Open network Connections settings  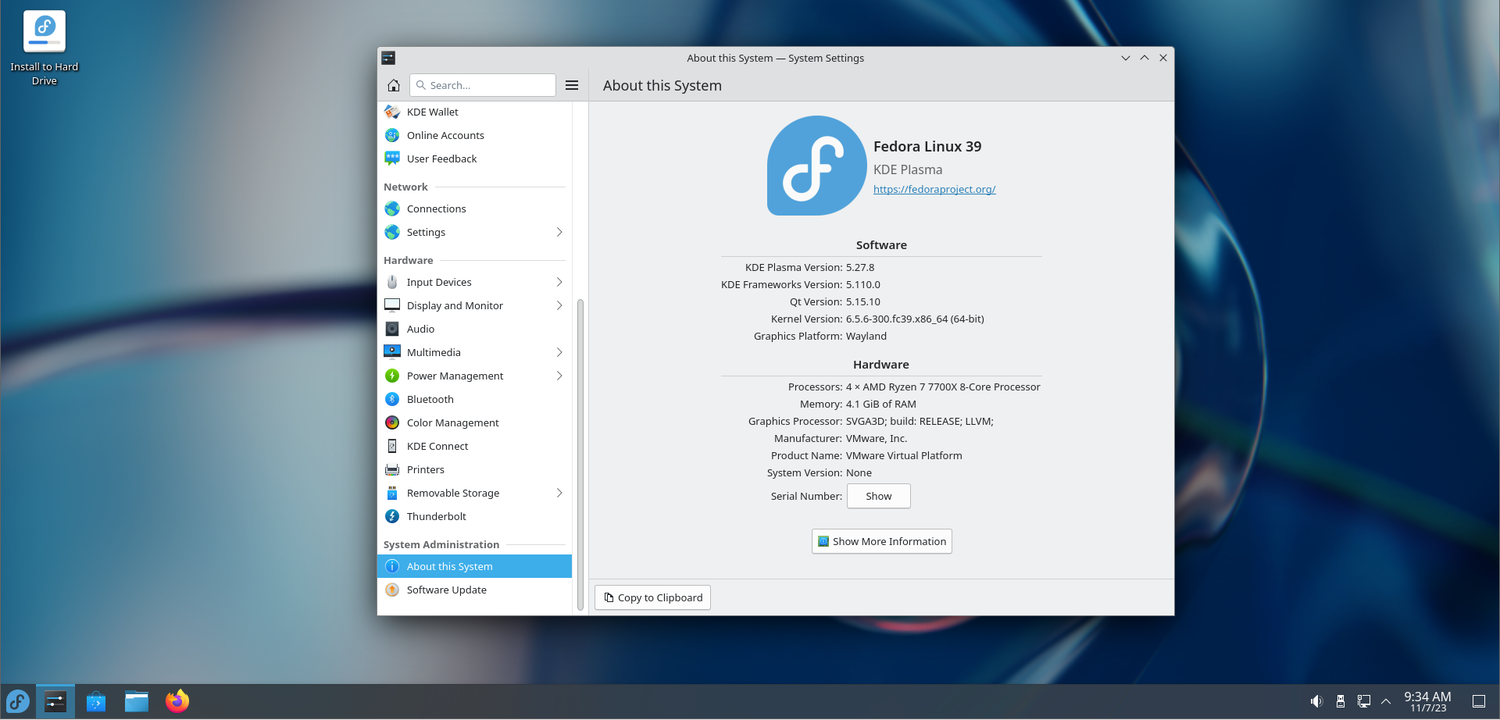474,209
